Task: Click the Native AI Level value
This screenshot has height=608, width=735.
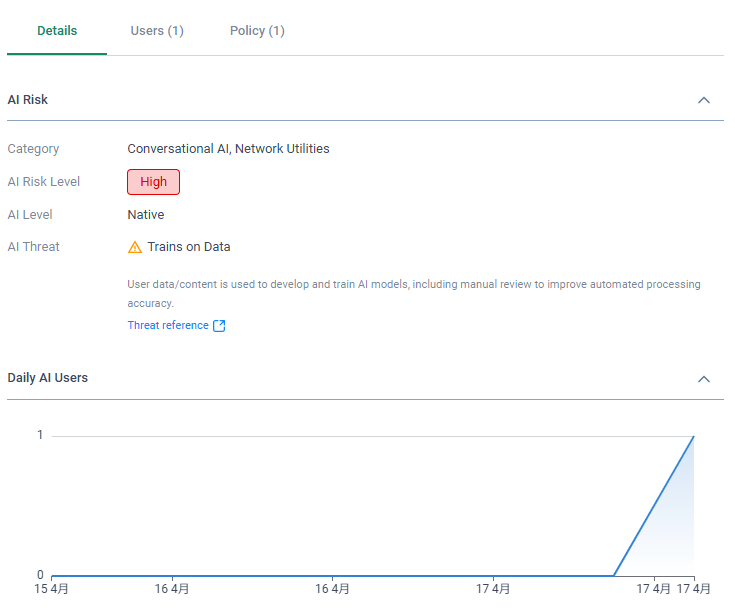Action: (x=146, y=215)
